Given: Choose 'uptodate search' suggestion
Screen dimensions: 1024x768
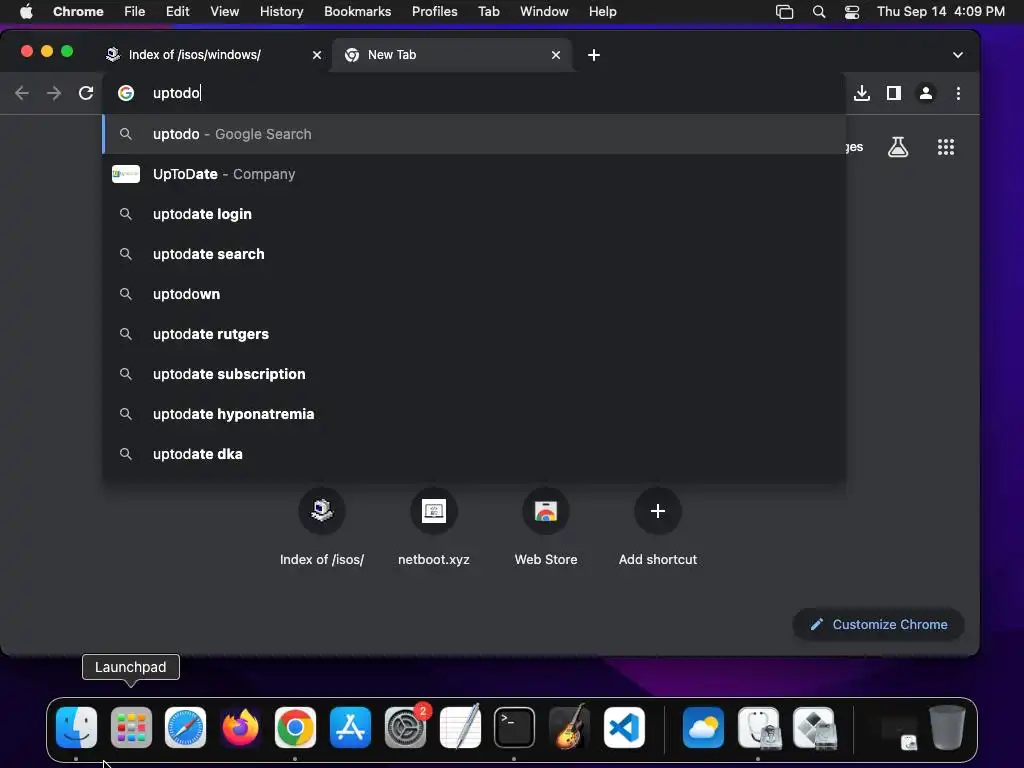Looking at the screenshot, I should (474, 254).
